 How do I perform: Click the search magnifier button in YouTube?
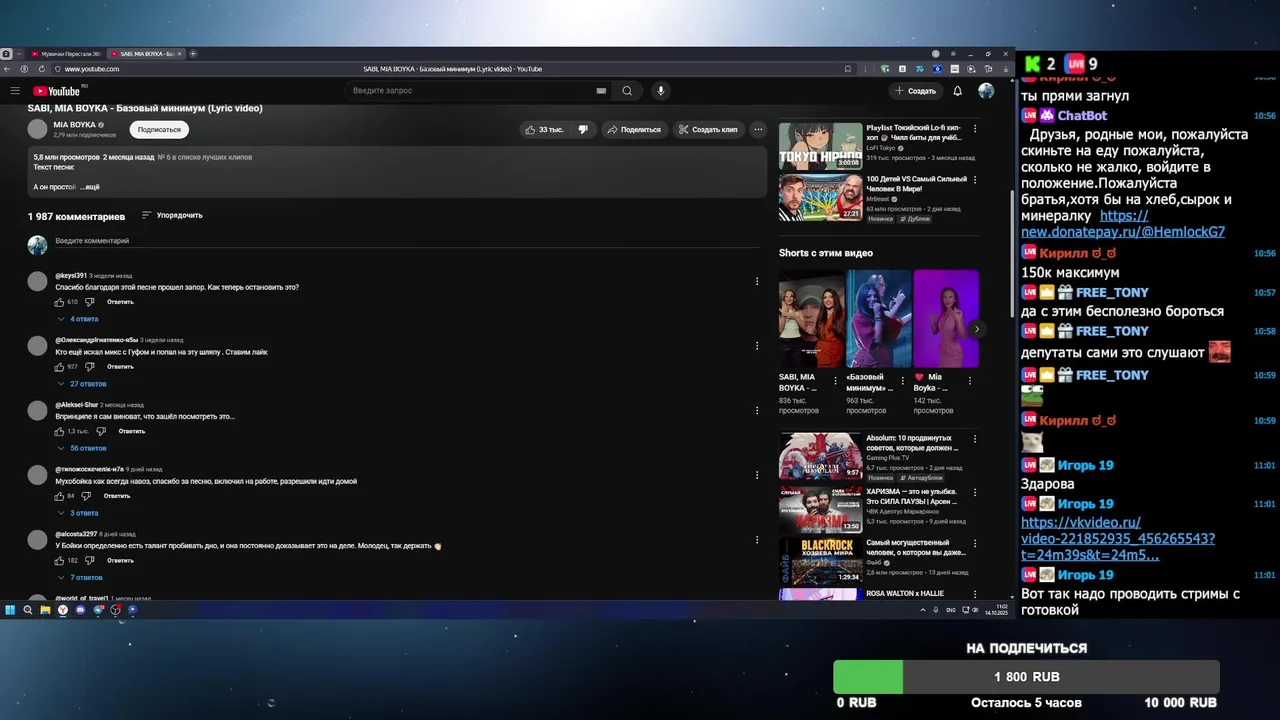pos(627,91)
